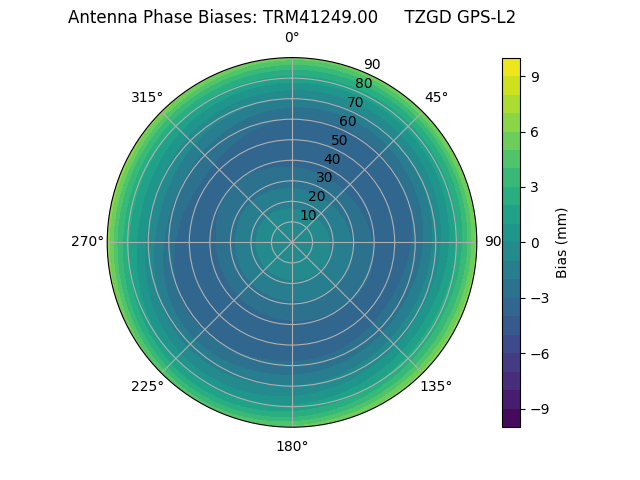The image size is (640, 480).
Task: Click the 45° azimuth label
Action: tap(436, 97)
